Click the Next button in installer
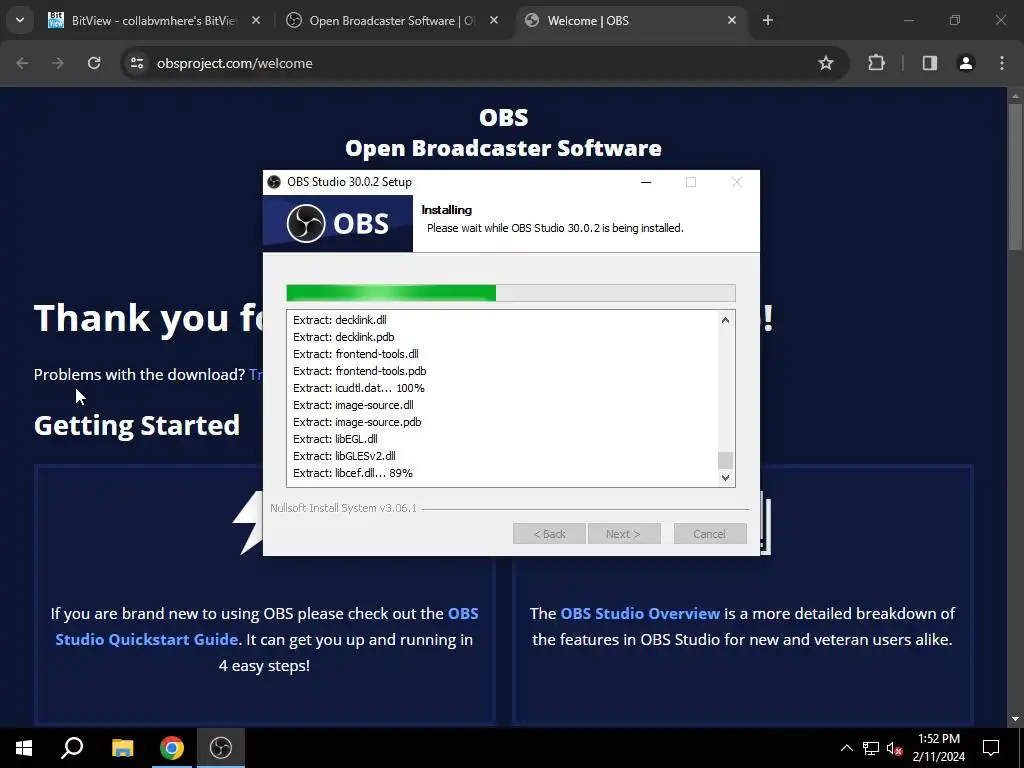The width and height of the screenshot is (1024, 768). tap(624, 534)
